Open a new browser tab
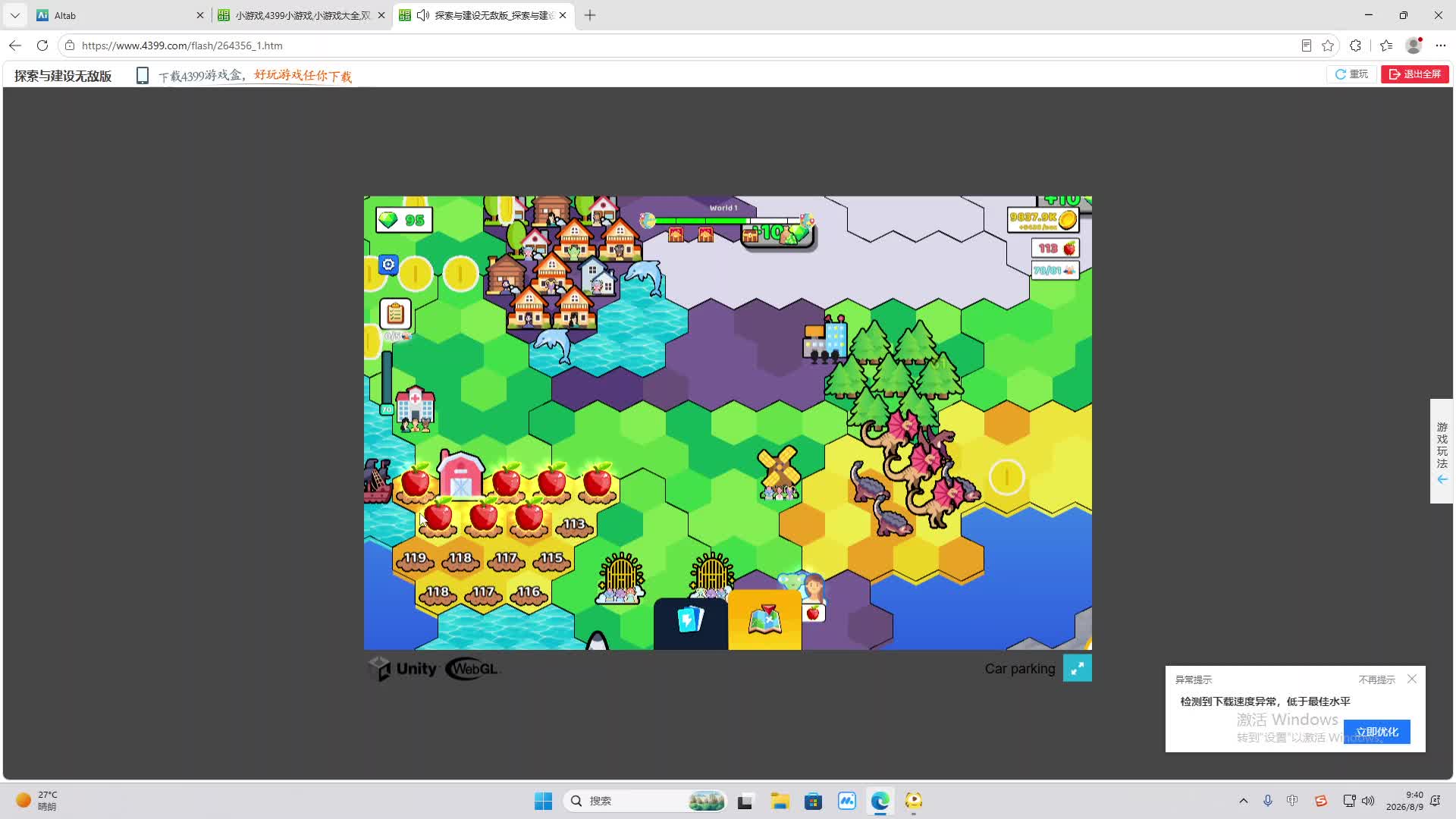The width and height of the screenshot is (1456, 819). (590, 15)
